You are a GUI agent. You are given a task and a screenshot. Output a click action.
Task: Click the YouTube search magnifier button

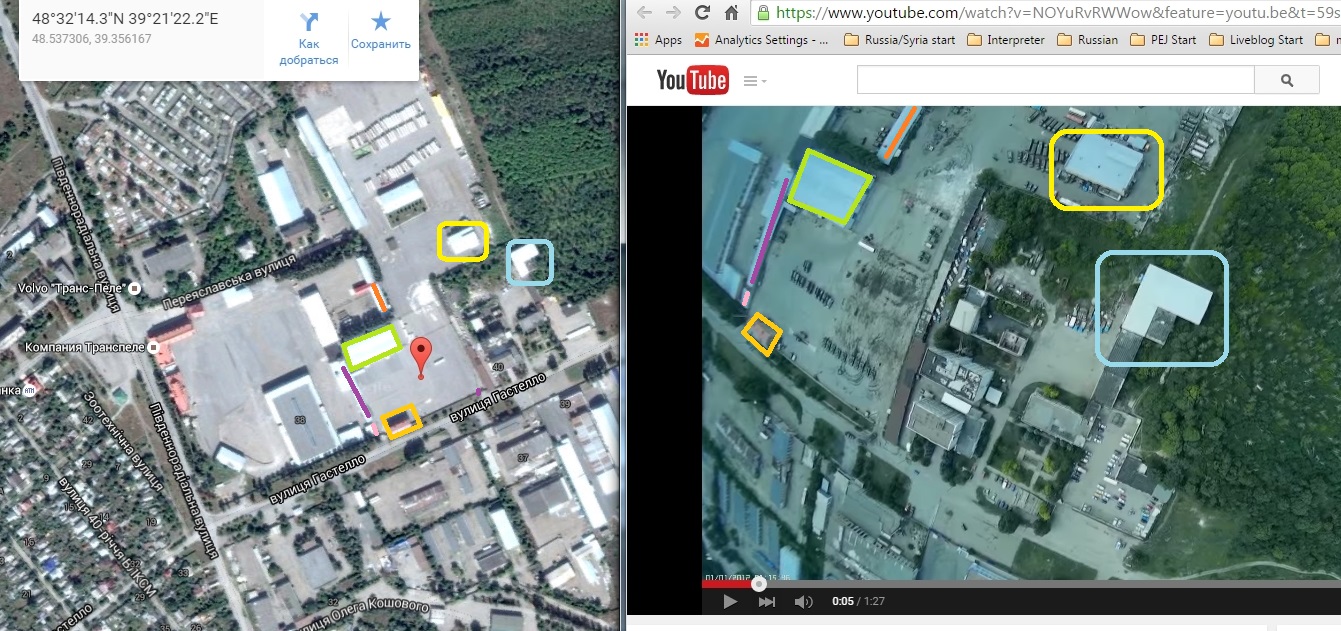tap(1287, 81)
